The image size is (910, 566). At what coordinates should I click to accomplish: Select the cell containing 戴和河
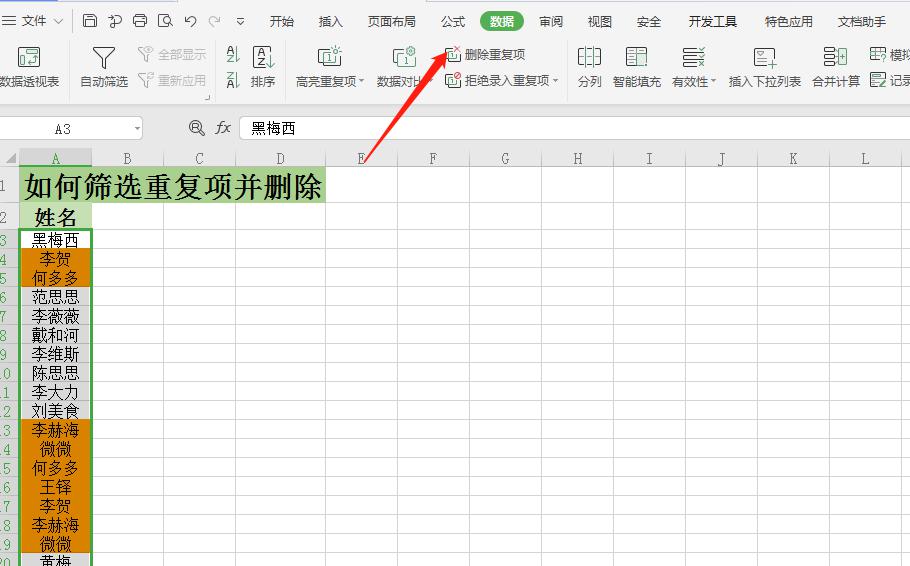point(56,335)
